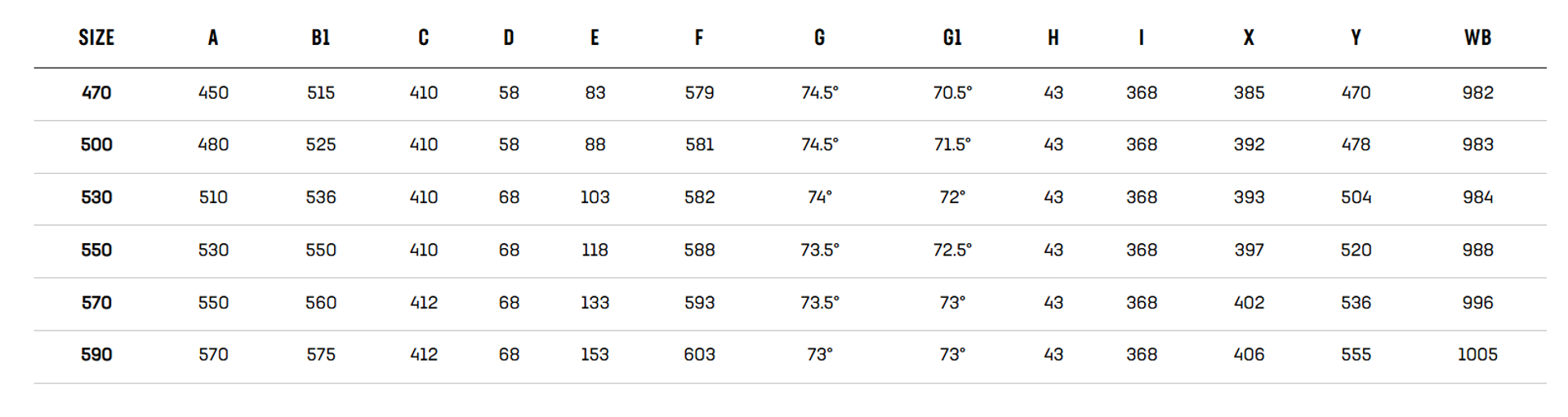Select the 385 value in column X

pyautogui.click(x=1249, y=93)
